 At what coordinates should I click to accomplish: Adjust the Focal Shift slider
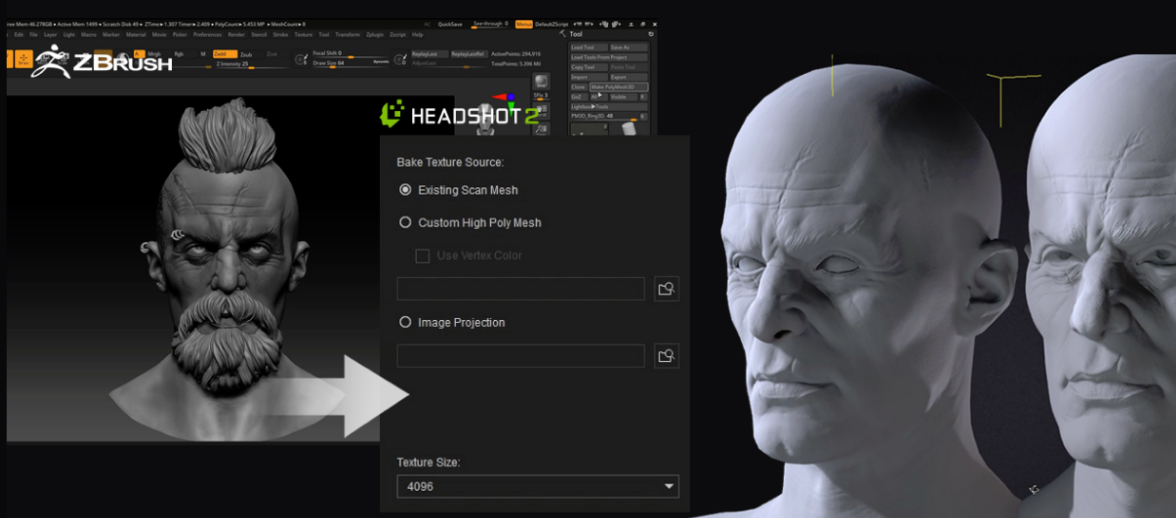(x=350, y=55)
